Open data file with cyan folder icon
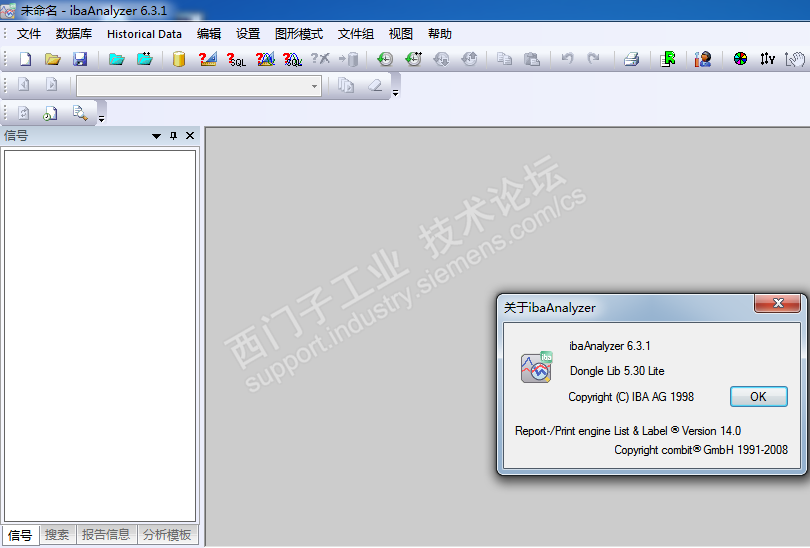This screenshot has width=810, height=548. pos(116,59)
